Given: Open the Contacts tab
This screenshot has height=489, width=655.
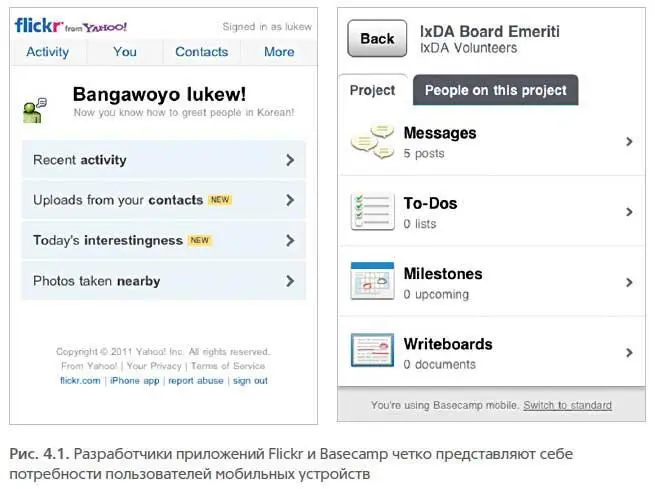Looking at the screenshot, I should [202, 52].
